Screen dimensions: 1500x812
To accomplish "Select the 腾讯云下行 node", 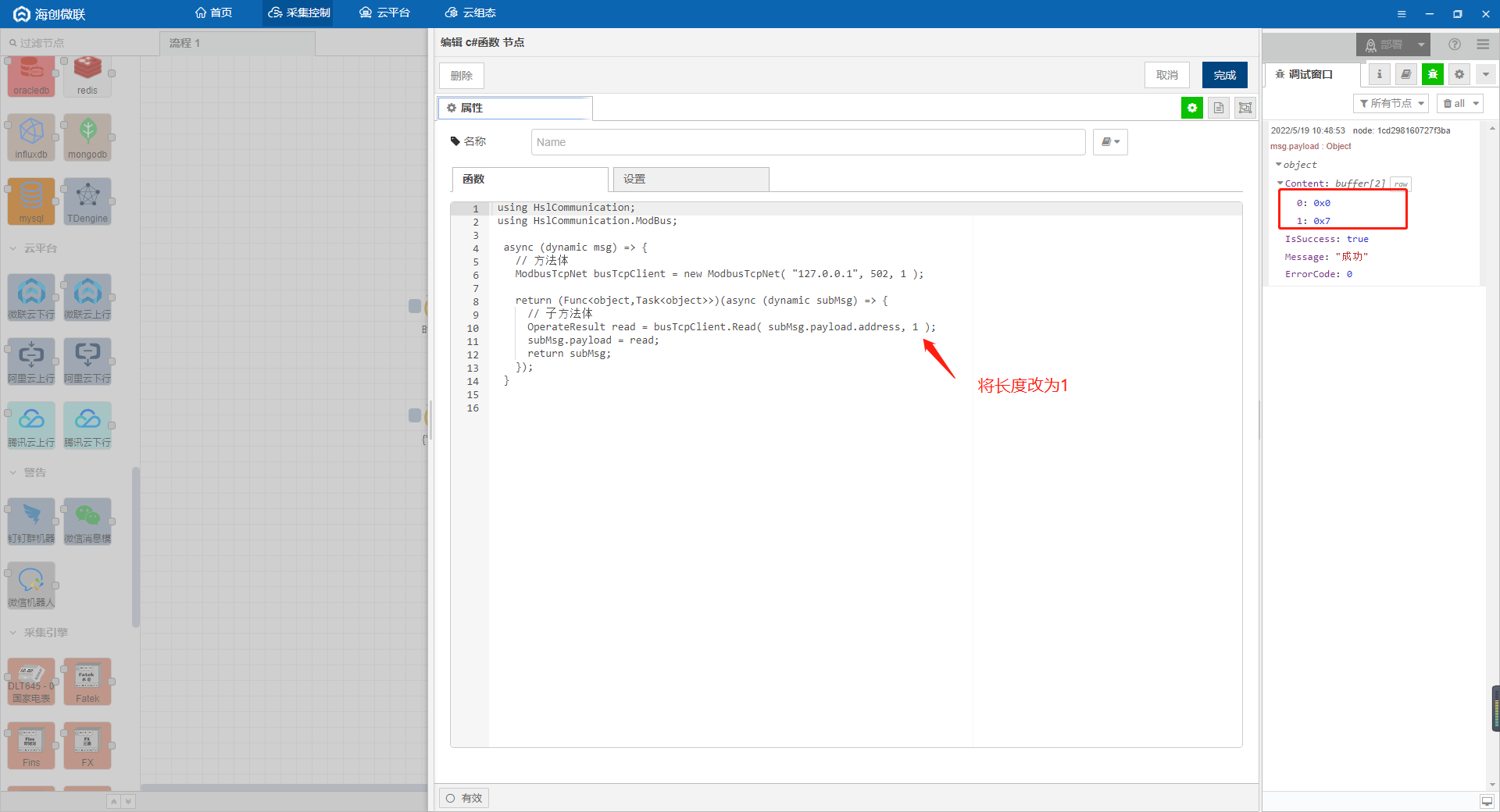I will click(x=87, y=426).
